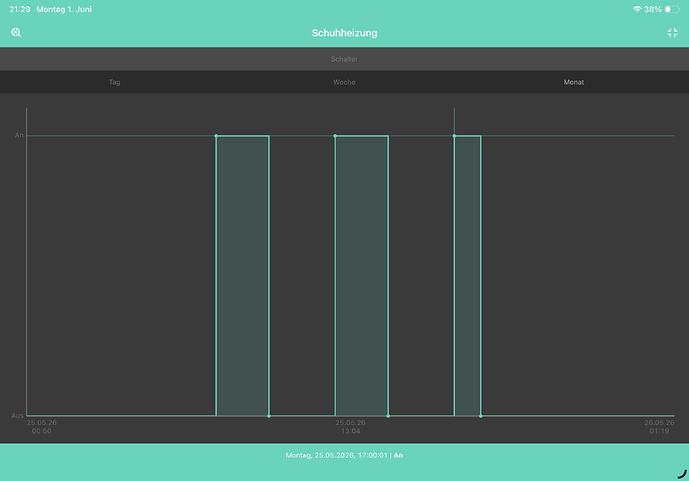
Task: Tap the 38% battery percentage
Action: click(x=653, y=9)
